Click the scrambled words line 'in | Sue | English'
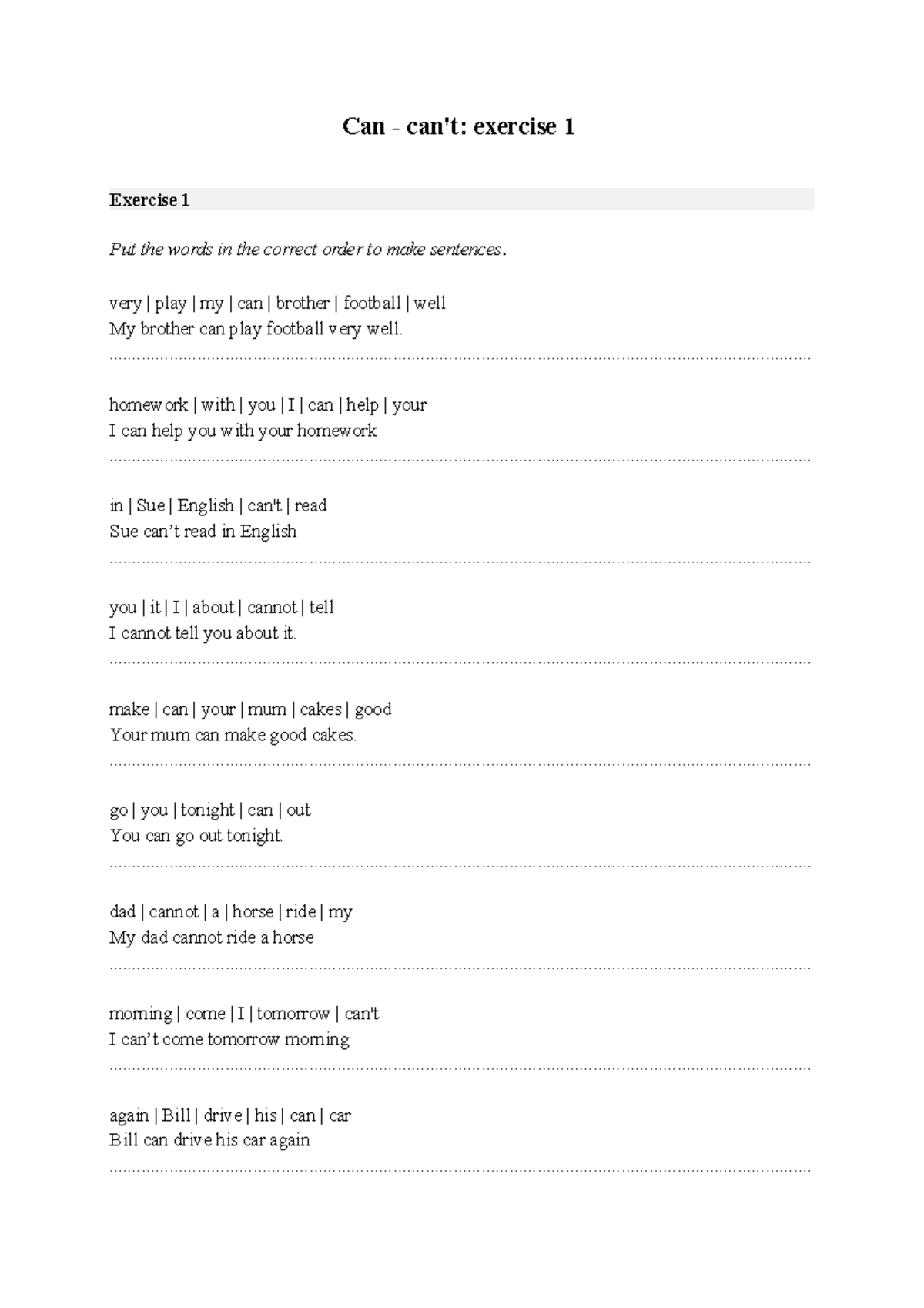This screenshot has height=1308, width=924. 218,506
